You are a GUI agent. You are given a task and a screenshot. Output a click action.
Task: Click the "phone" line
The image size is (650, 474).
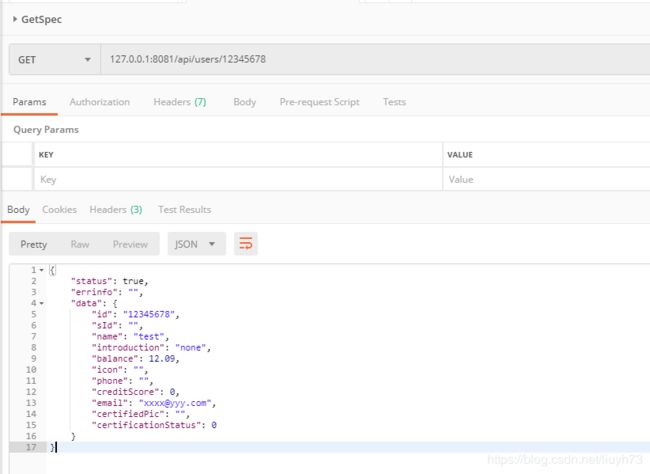122,381
